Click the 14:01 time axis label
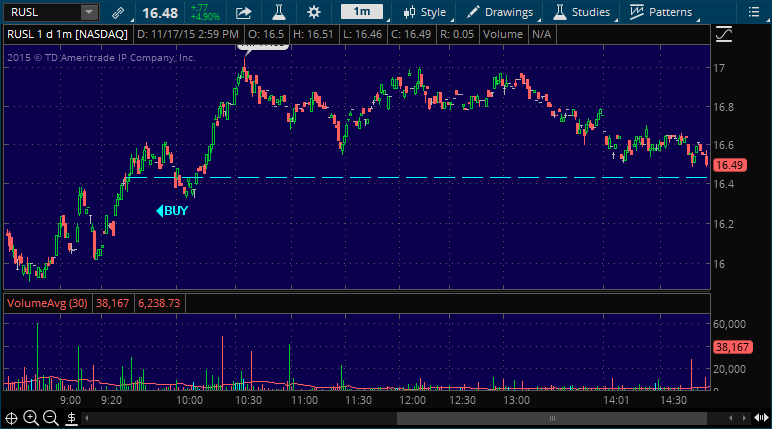The width and height of the screenshot is (772, 429). pyautogui.click(x=616, y=400)
